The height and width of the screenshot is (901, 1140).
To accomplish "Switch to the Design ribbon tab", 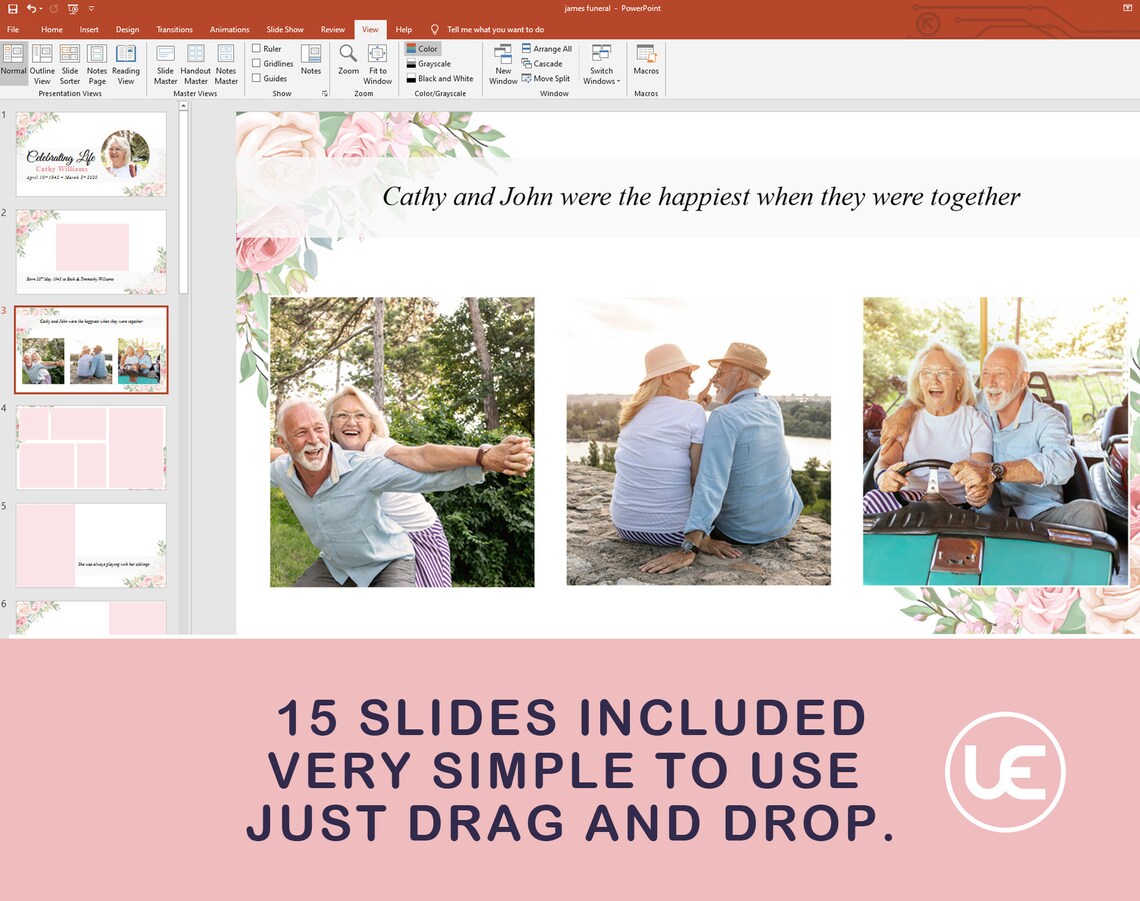I will pyautogui.click(x=127, y=29).
